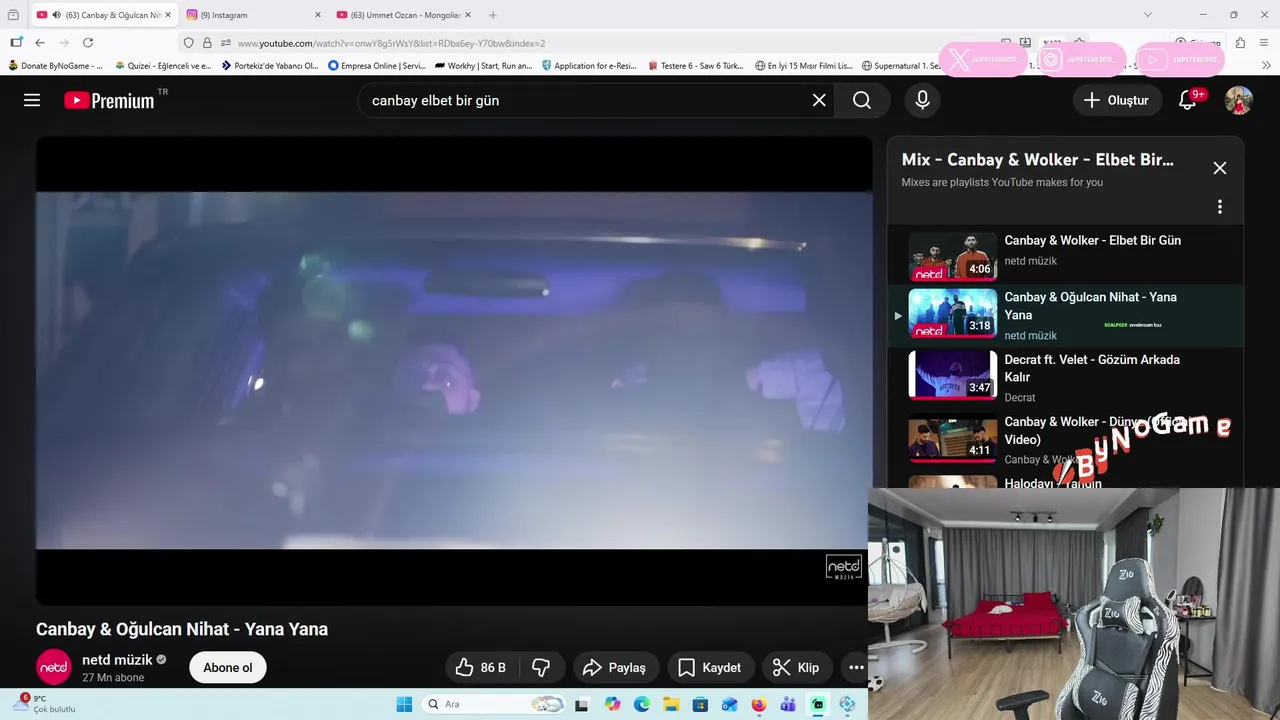Mute the audio icon on the Canbay tab
This screenshot has width=1280, height=720.
[56, 15]
